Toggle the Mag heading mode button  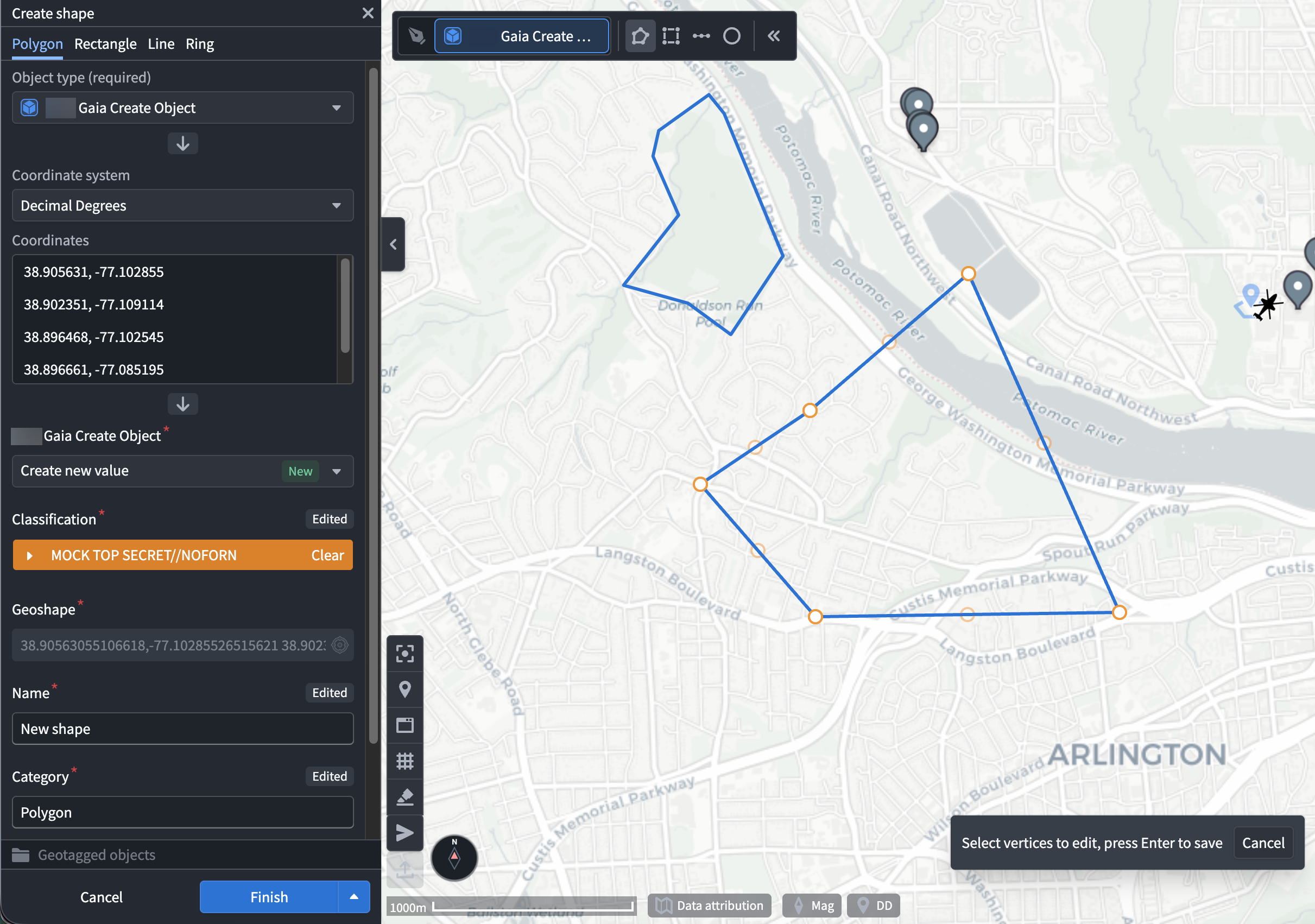click(x=812, y=905)
